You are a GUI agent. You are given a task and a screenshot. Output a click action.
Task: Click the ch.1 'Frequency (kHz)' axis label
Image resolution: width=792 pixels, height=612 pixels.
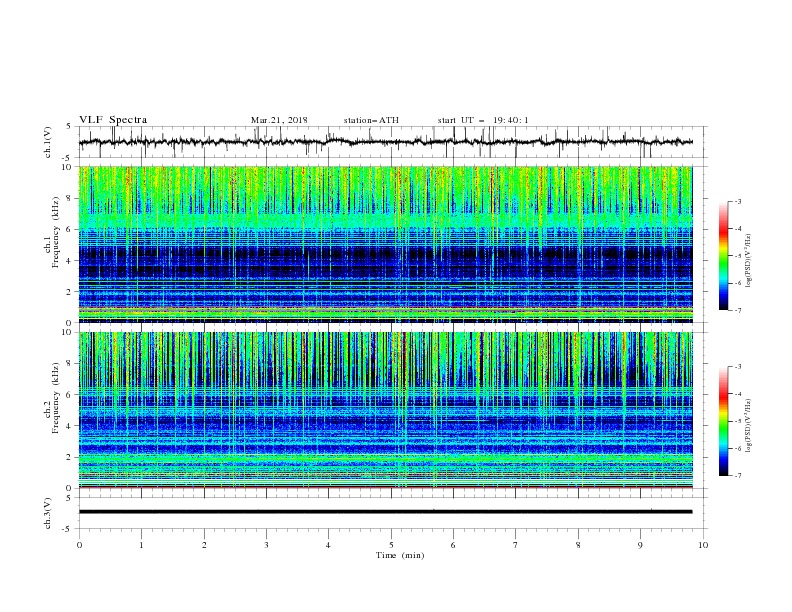[55, 232]
